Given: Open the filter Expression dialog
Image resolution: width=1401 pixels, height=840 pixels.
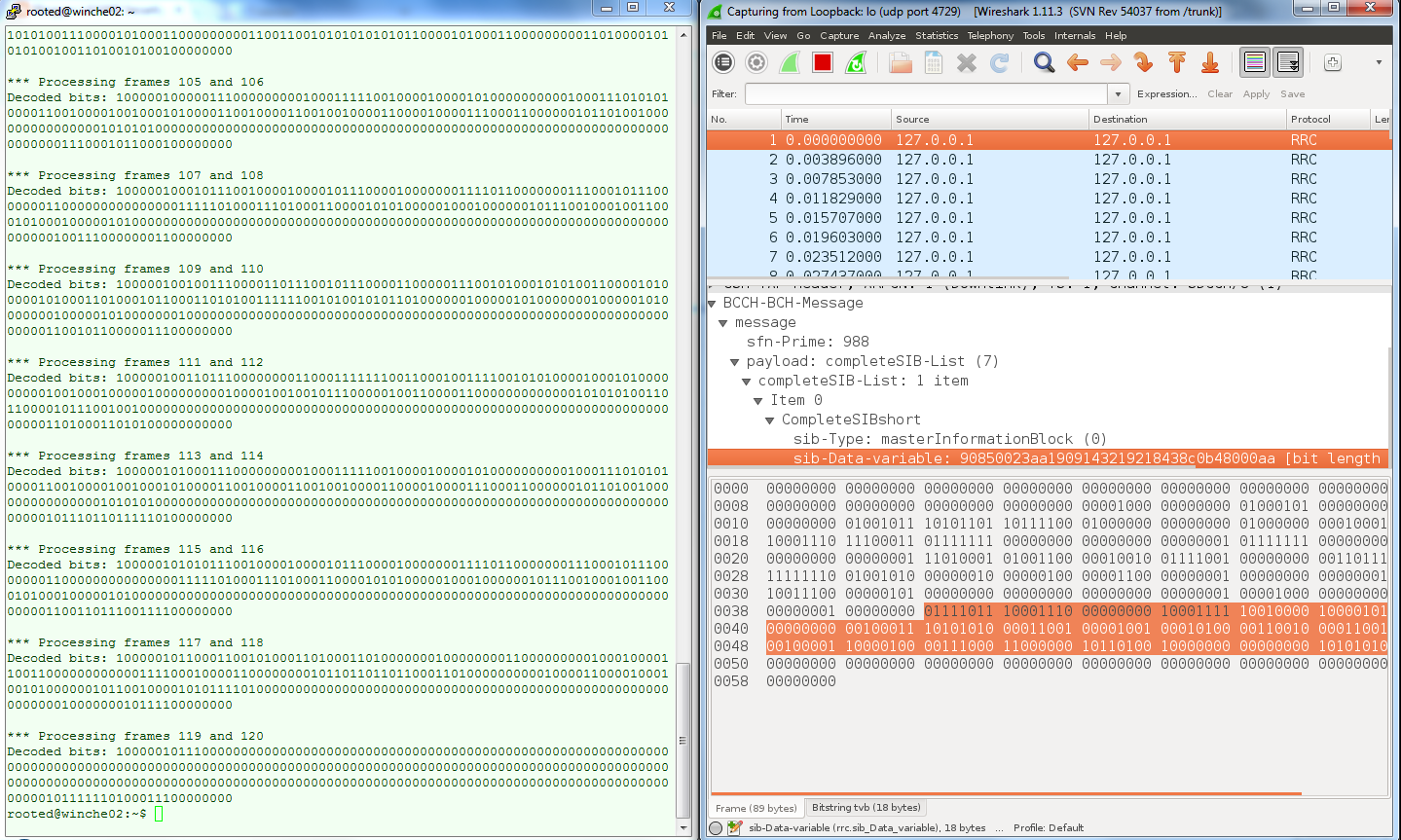Looking at the screenshot, I should coord(1167,93).
